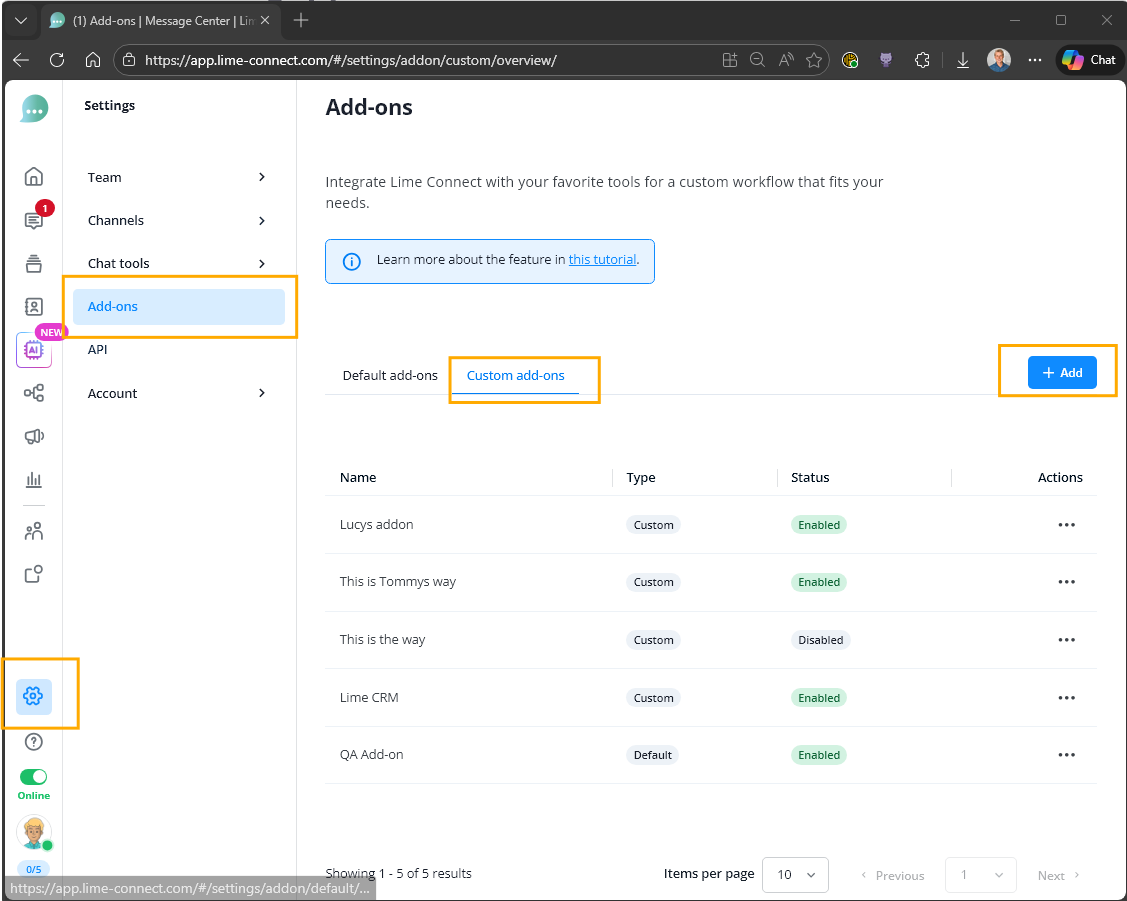Screen dimensions: 1127x901
Task: Select API in the settings menu
Action: click(97, 349)
